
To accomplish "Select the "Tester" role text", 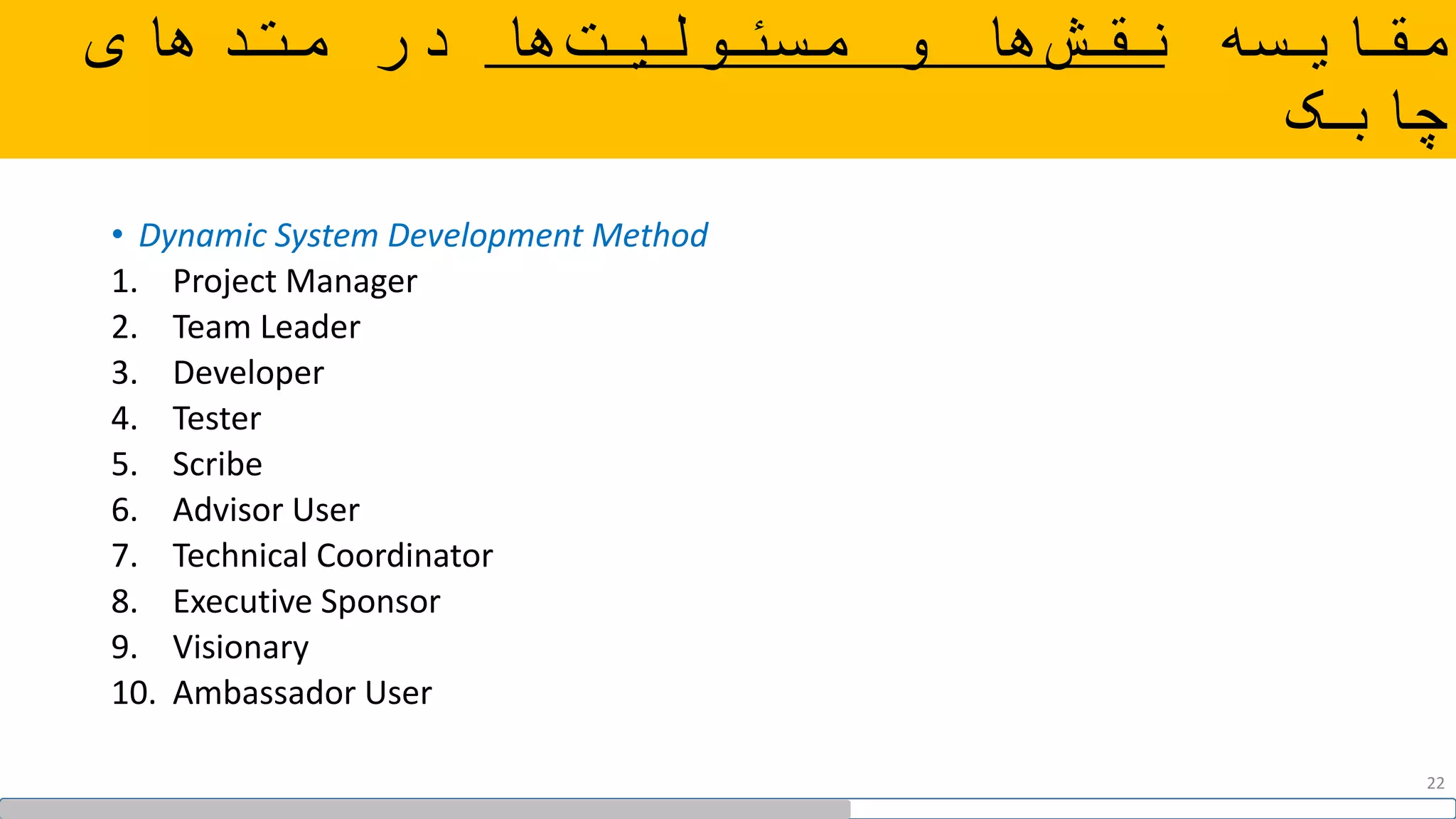I will point(217,419).
